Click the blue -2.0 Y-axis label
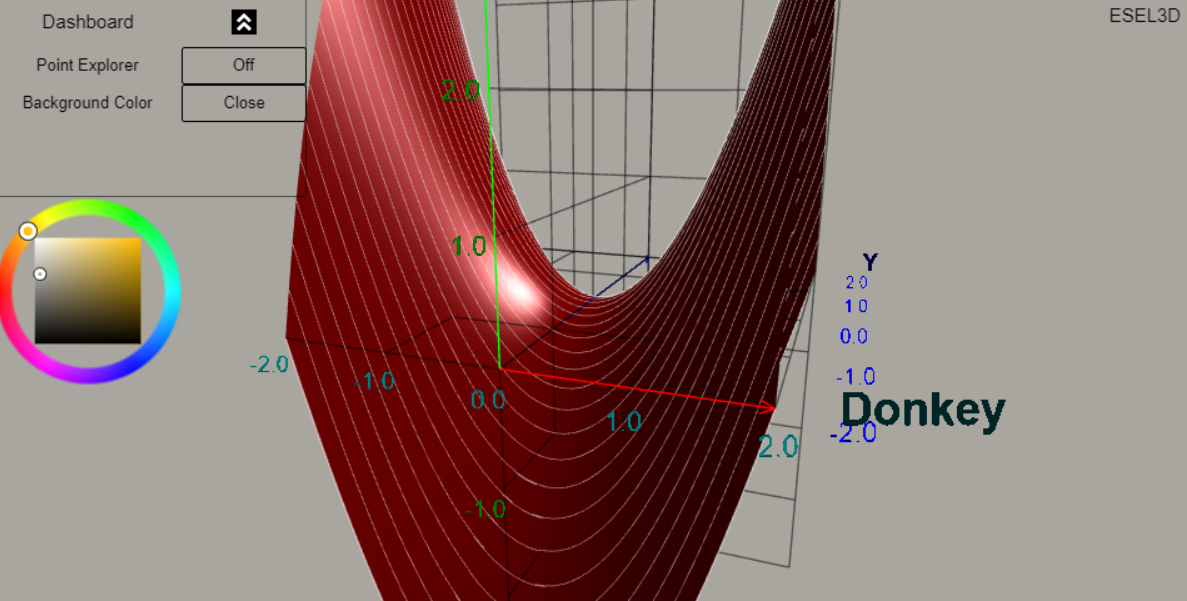Image resolution: width=1187 pixels, height=601 pixels. click(x=854, y=434)
